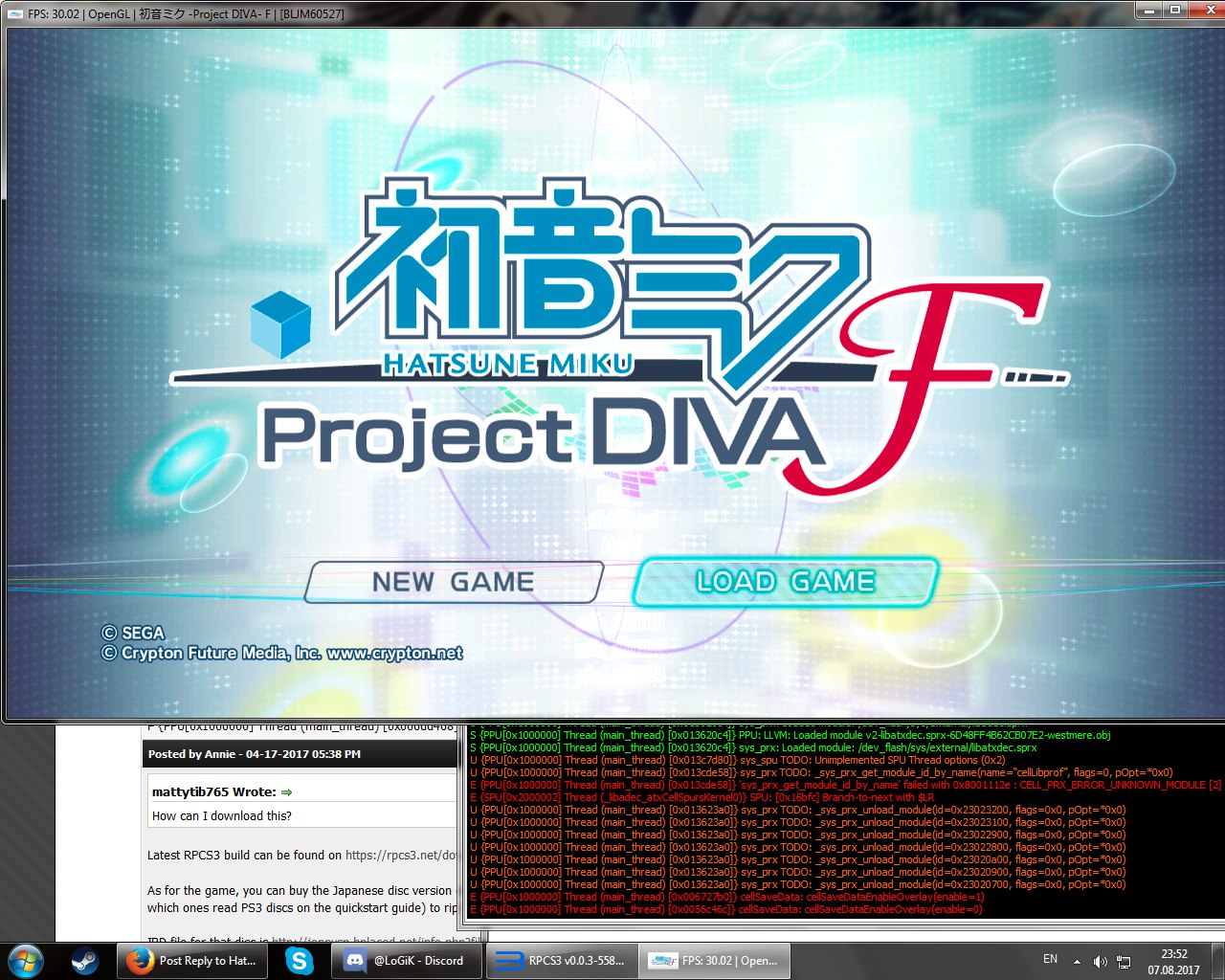Select the unload_module id=0x23020a00 log line

(x=798, y=859)
